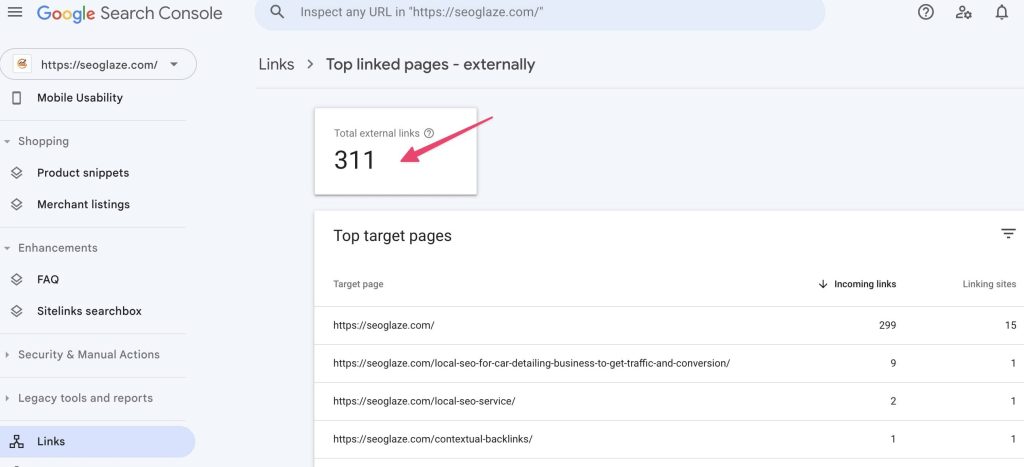
Task: Open user and permissions settings icon
Action: coord(963,12)
